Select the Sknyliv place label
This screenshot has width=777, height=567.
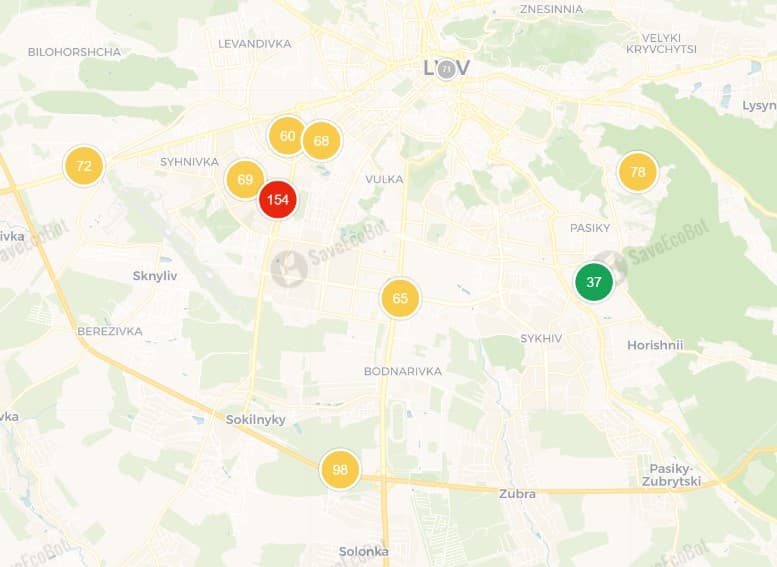pos(155,276)
